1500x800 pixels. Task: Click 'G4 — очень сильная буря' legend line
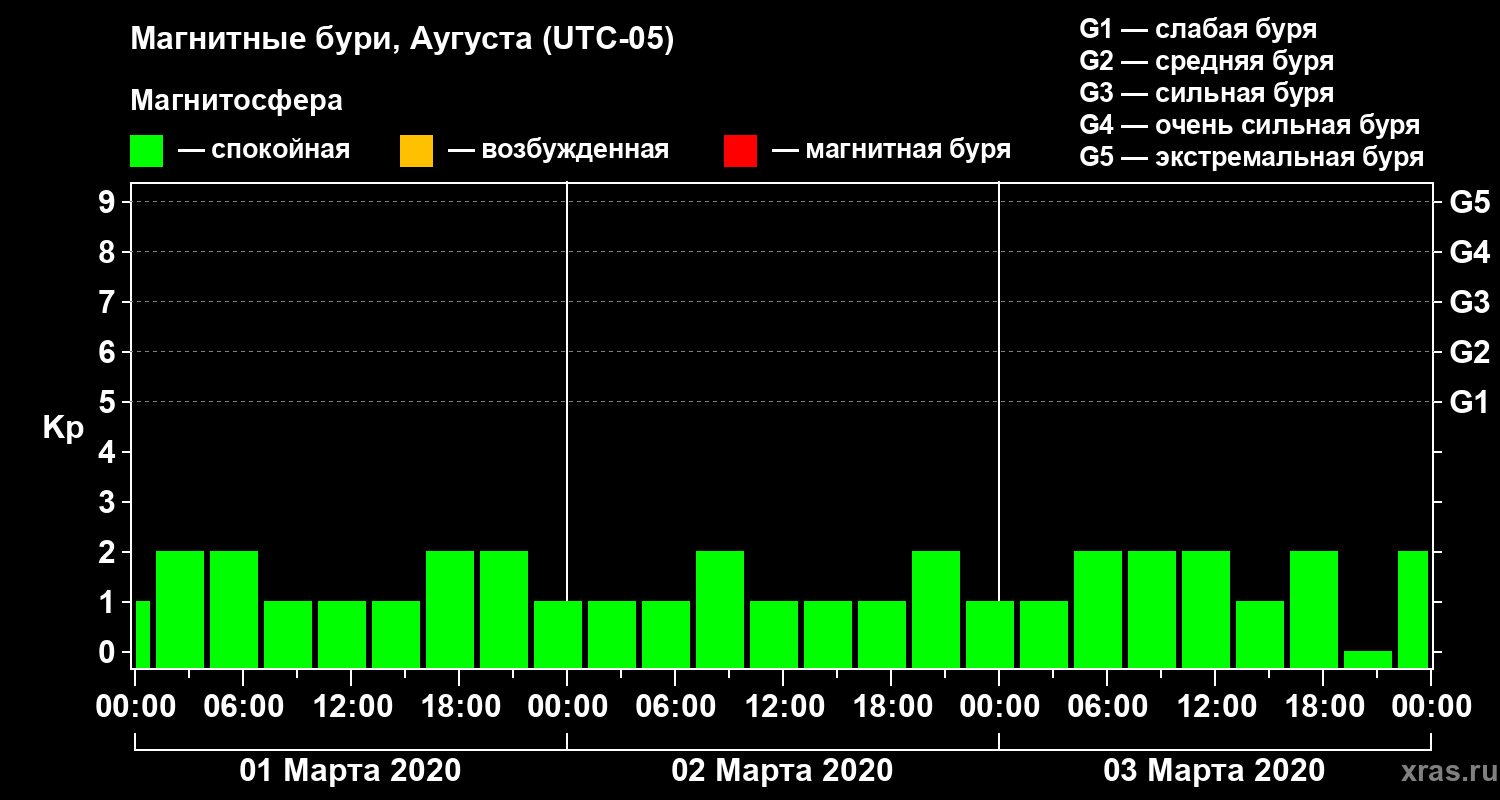coord(1249,125)
